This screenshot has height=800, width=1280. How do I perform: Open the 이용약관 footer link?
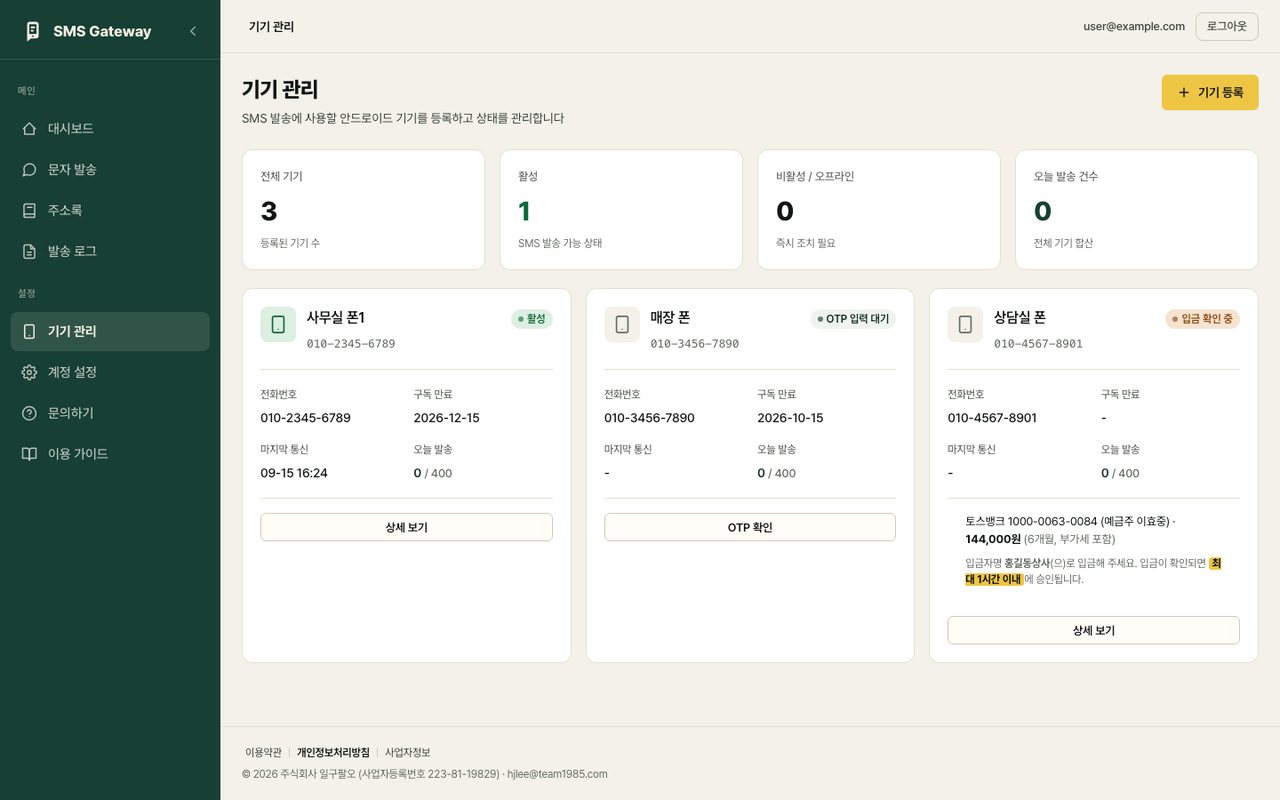[x=263, y=752]
